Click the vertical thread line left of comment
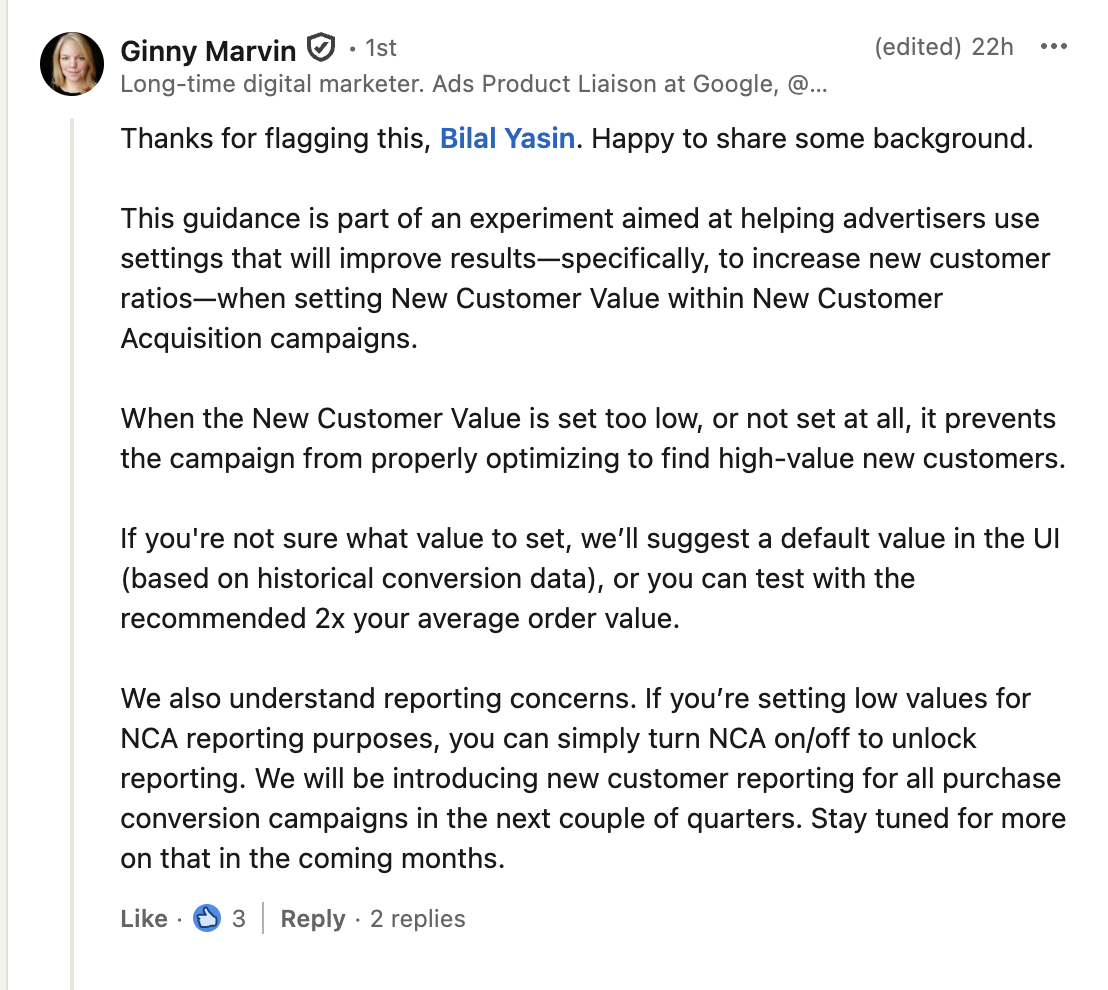 (x=72, y=550)
